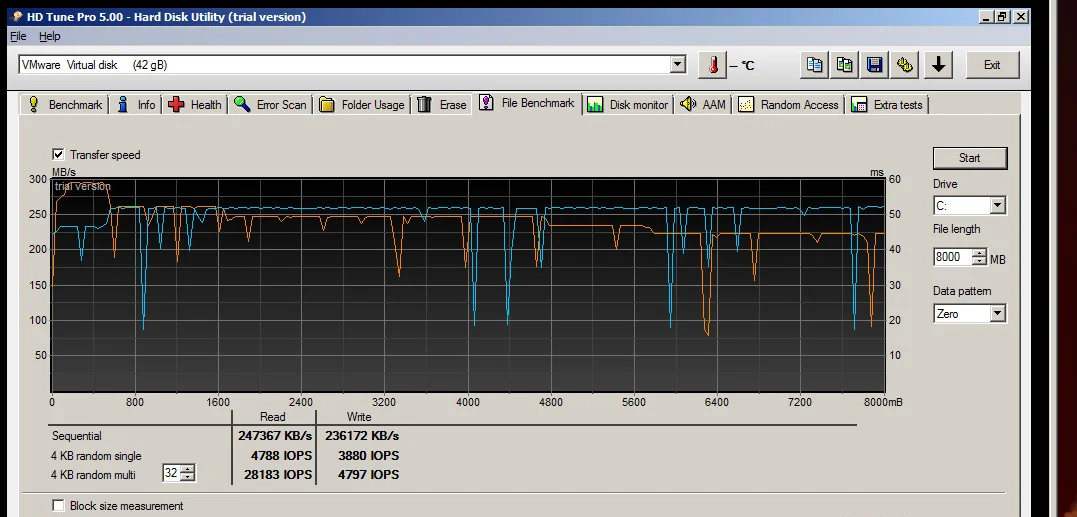Open the Data pattern Zero dropdown
The height and width of the screenshot is (517, 1077).
pos(997,314)
